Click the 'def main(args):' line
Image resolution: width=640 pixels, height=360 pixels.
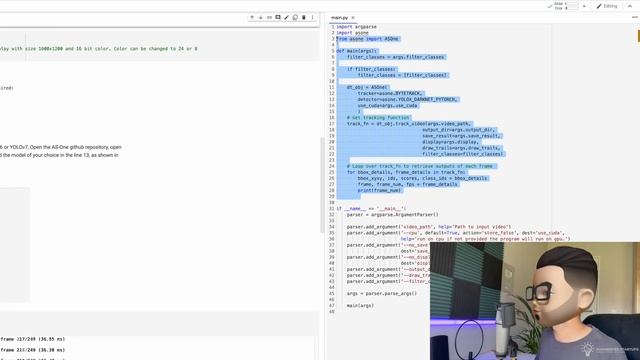click(357, 51)
